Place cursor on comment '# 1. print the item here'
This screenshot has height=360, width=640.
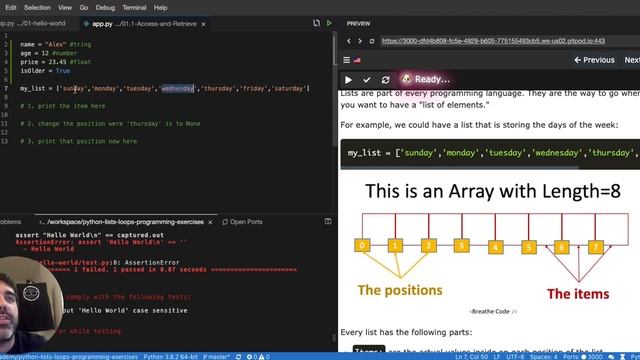click(x=63, y=106)
